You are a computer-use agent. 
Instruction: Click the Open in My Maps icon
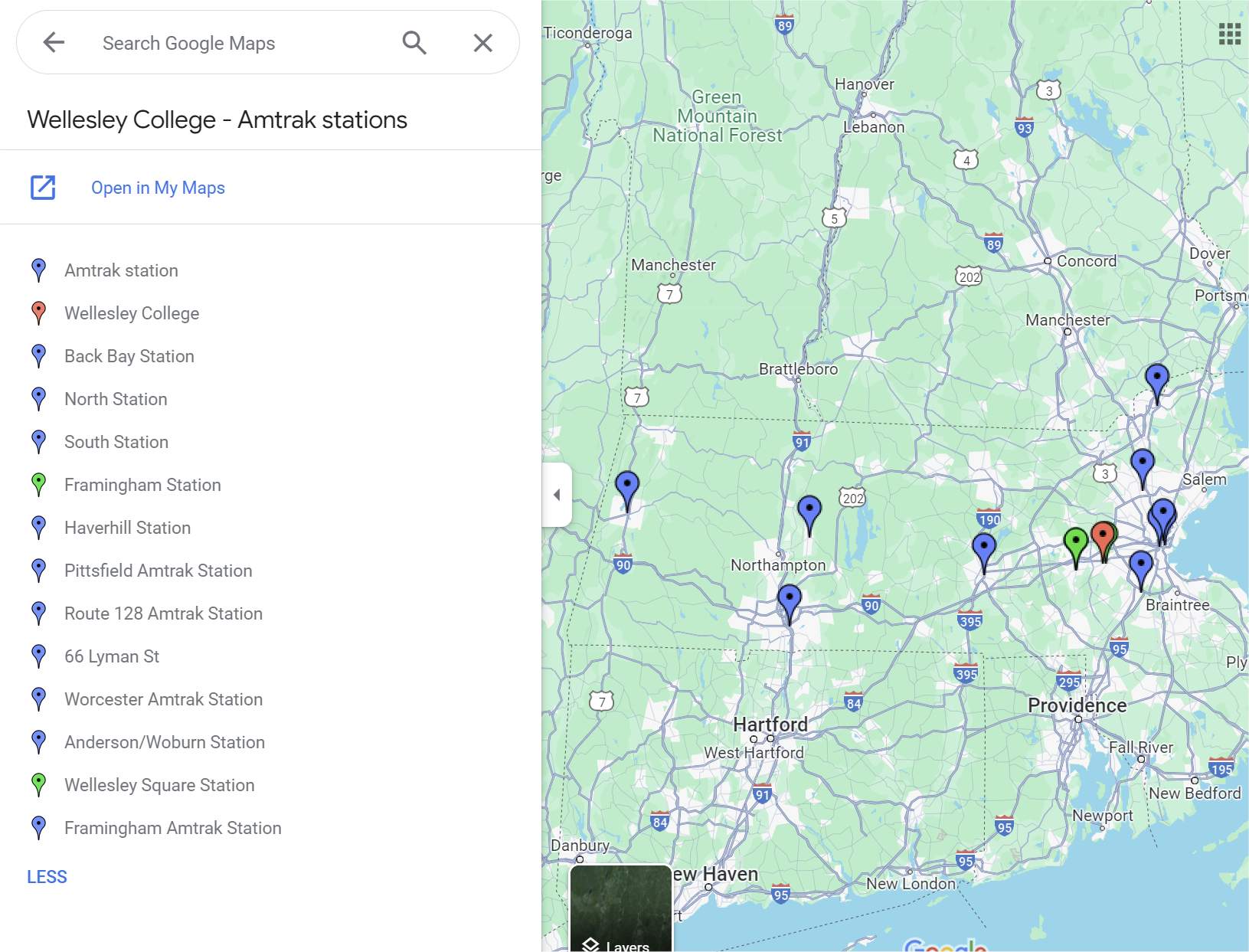click(x=43, y=188)
